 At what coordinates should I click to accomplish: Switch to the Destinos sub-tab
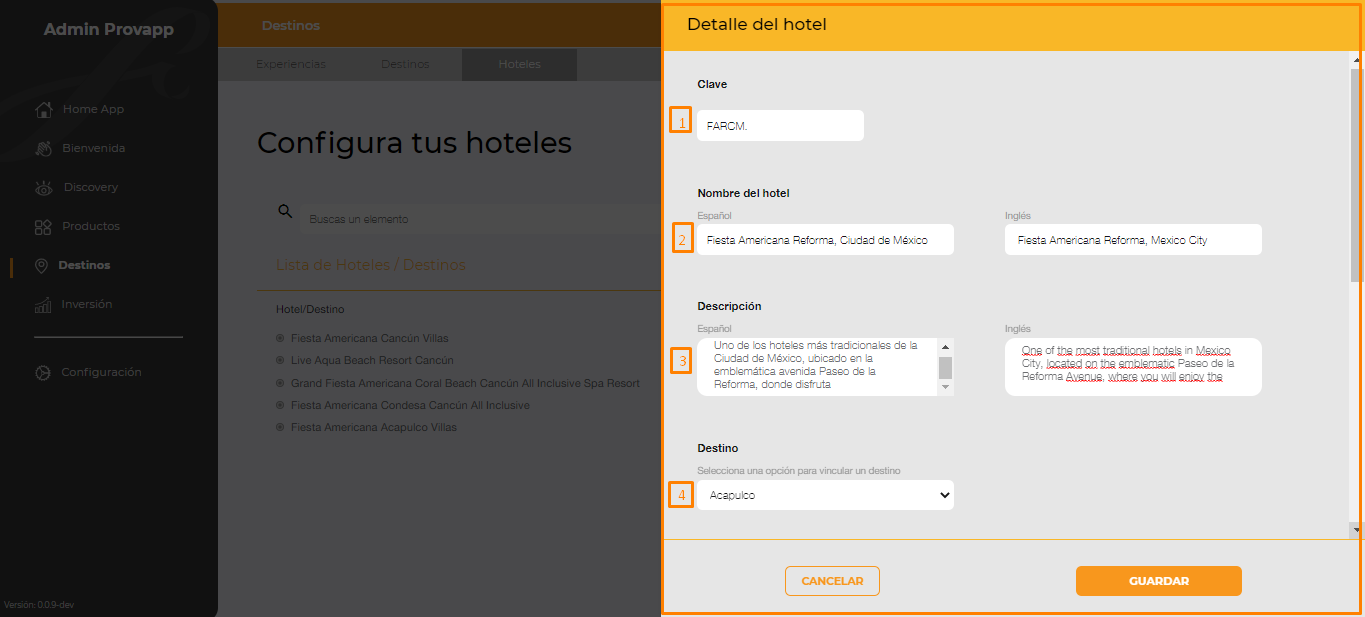point(405,64)
